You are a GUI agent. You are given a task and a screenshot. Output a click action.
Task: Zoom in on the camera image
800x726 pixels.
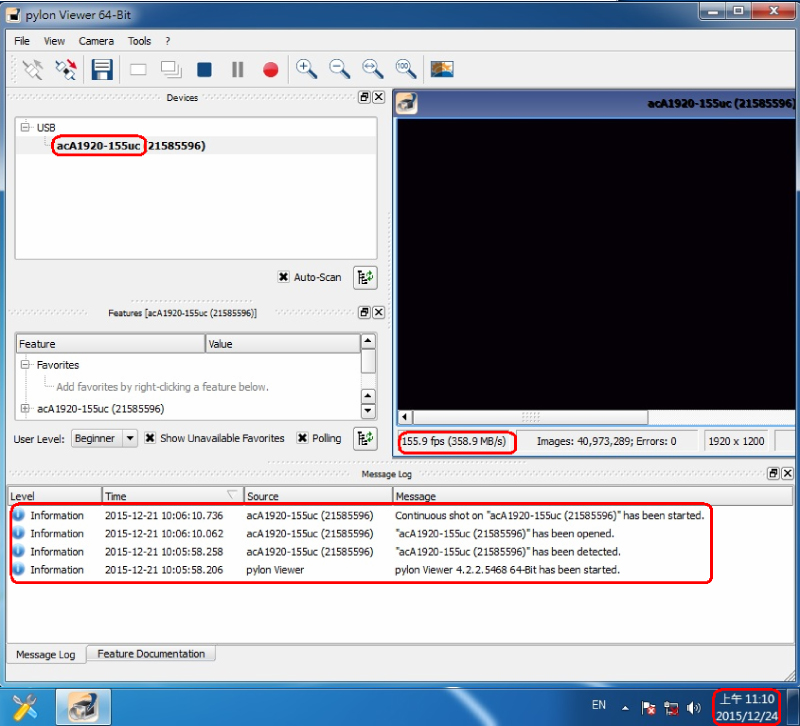click(x=307, y=69)
